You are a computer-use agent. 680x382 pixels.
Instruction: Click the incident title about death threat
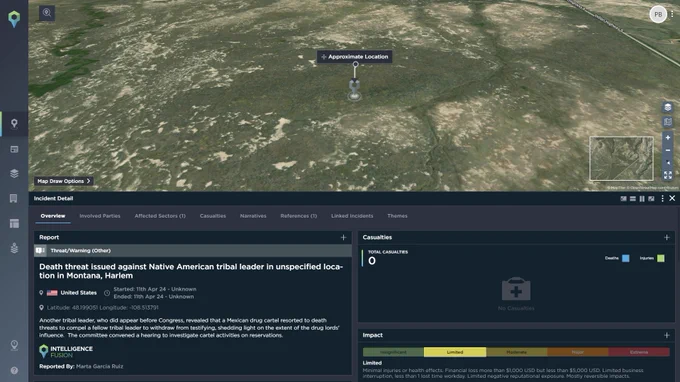tap(191, 271)
